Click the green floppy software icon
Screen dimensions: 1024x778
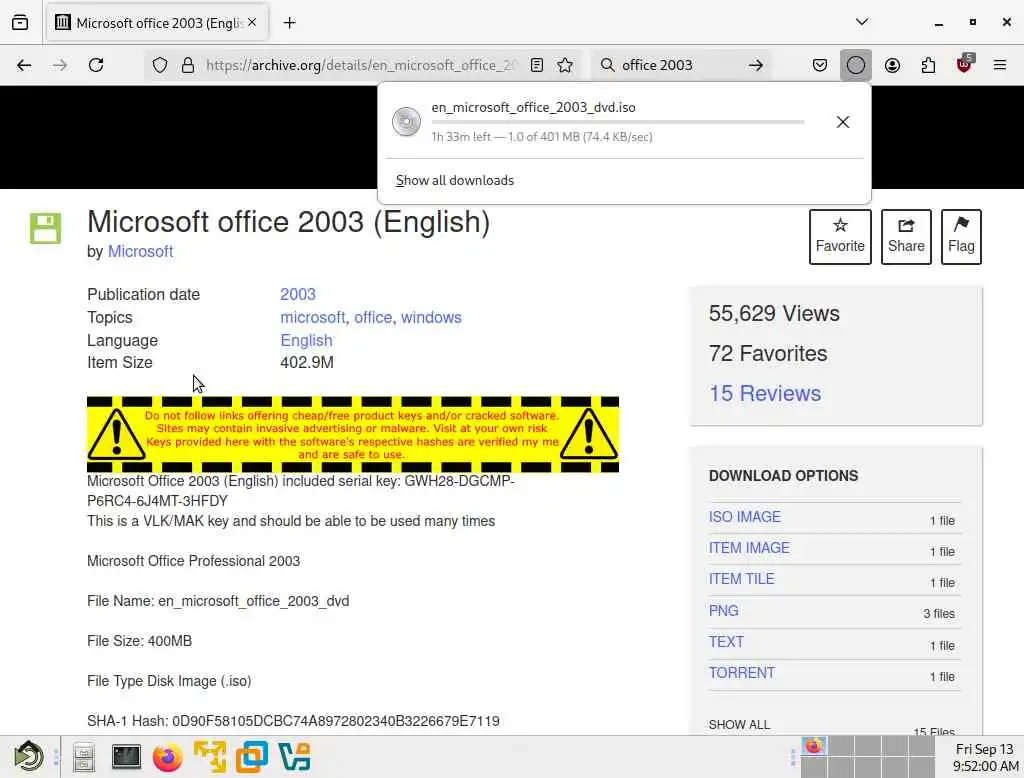(x=45, y=228)
